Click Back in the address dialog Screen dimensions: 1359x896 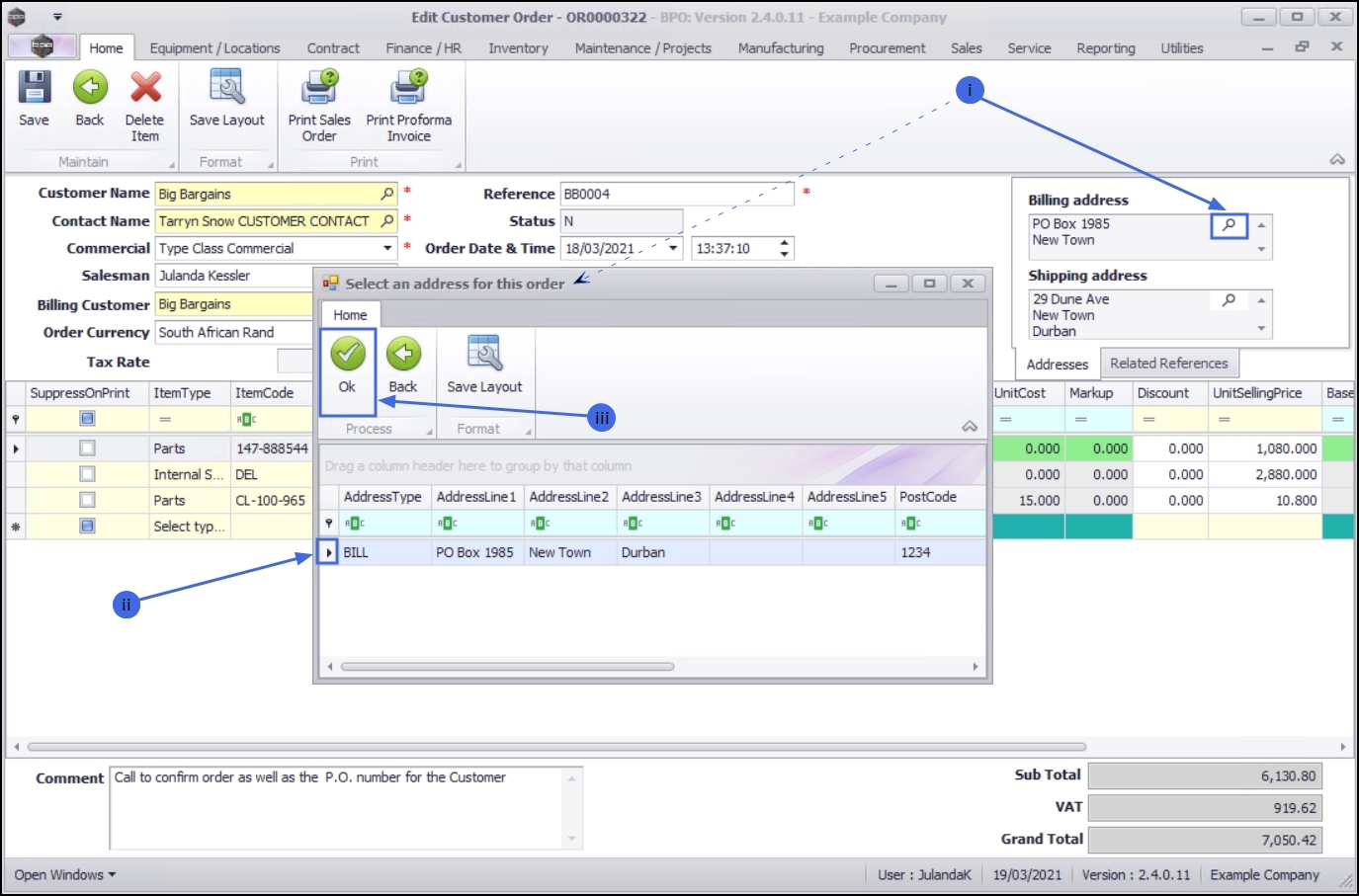[x=403, y=354]
